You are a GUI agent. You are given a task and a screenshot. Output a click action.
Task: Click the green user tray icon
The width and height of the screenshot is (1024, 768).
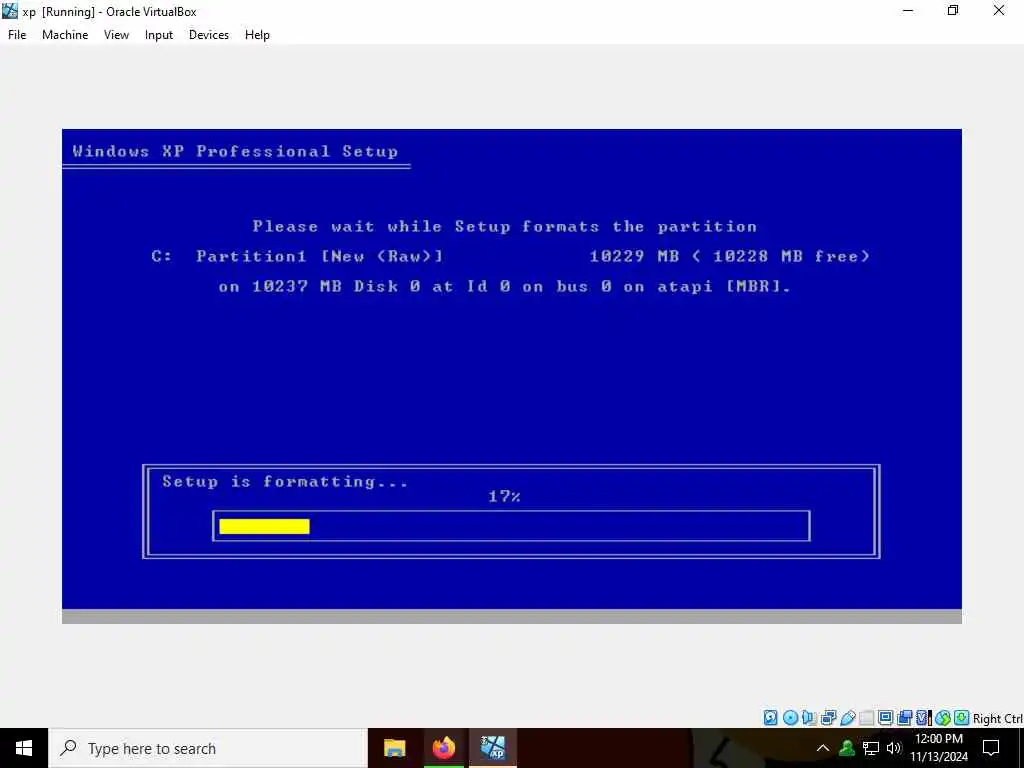pyautogui.click(x=847, y=748)
